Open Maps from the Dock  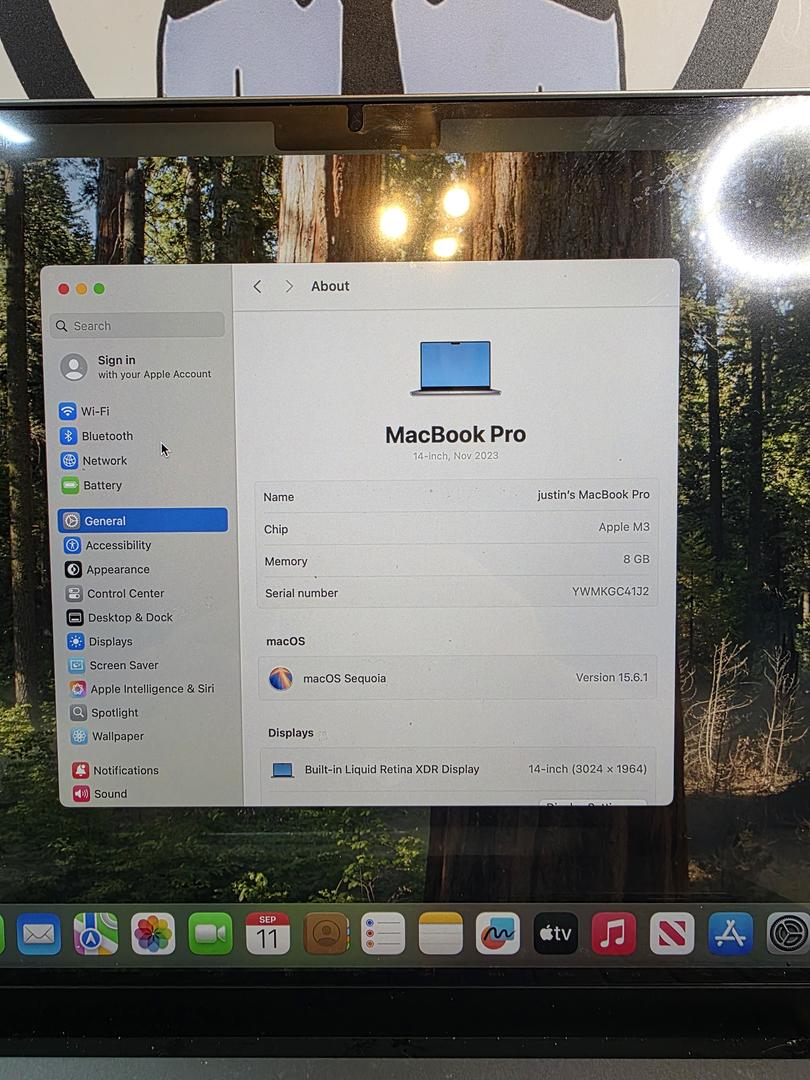pos(96,934)
